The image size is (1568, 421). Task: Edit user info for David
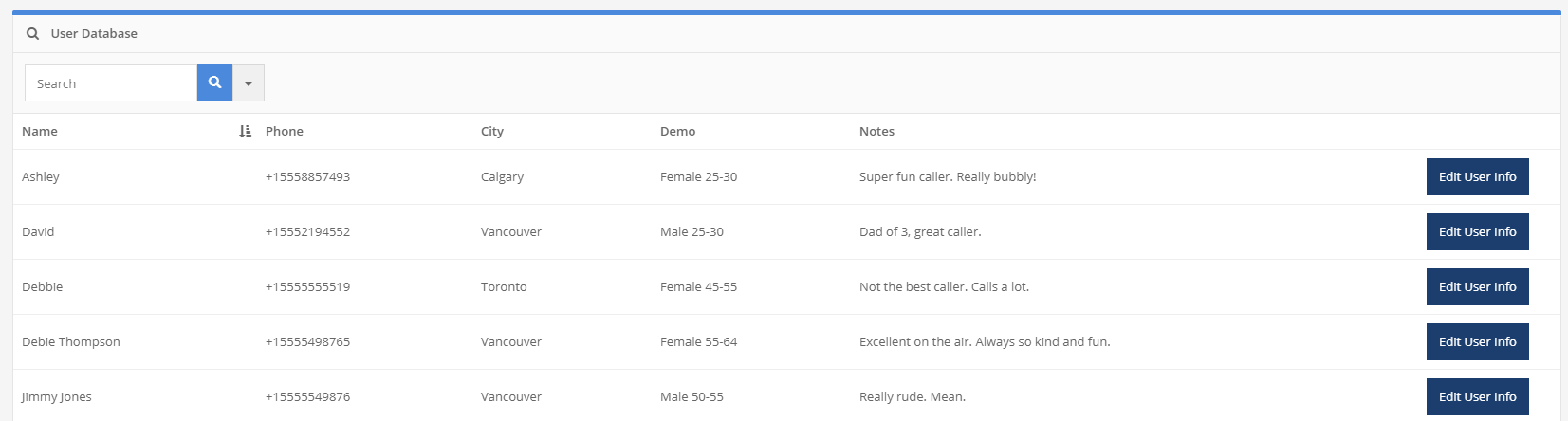click(1477, 232)
